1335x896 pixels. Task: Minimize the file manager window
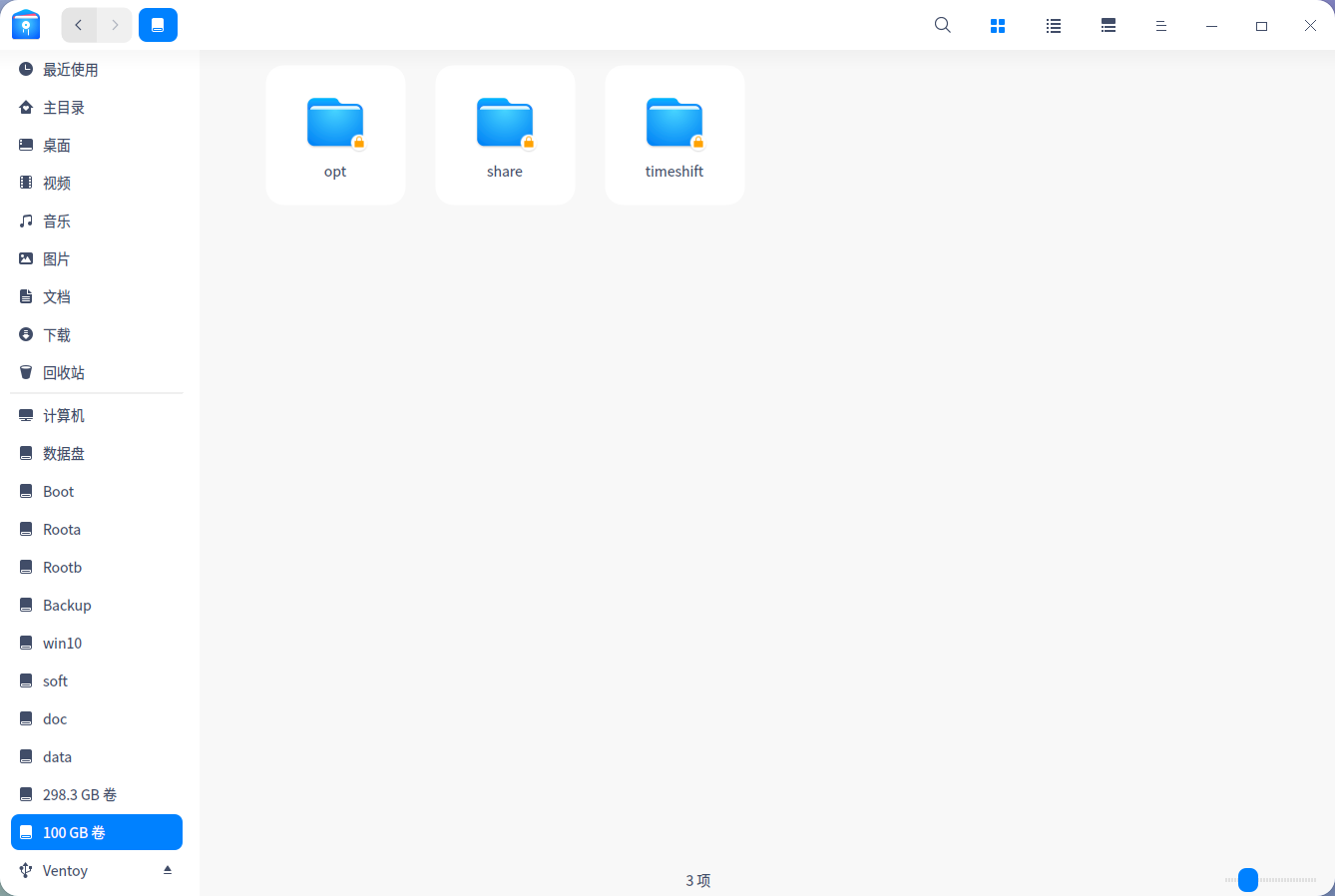(x=1211, y=26)
